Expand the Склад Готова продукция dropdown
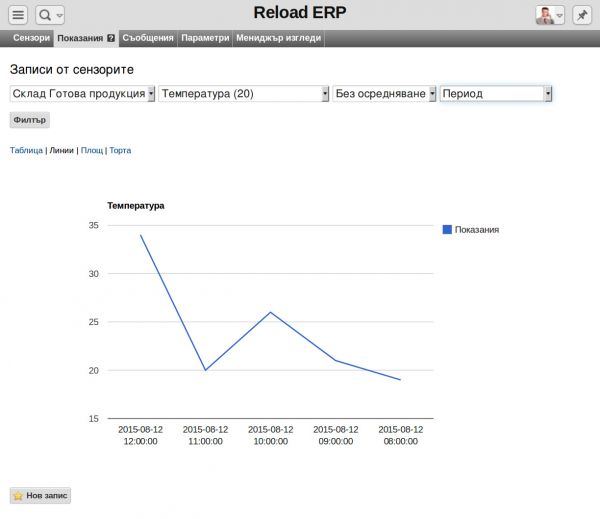Image resolution: width=600 pixels, height=519 pixels. 82,93
